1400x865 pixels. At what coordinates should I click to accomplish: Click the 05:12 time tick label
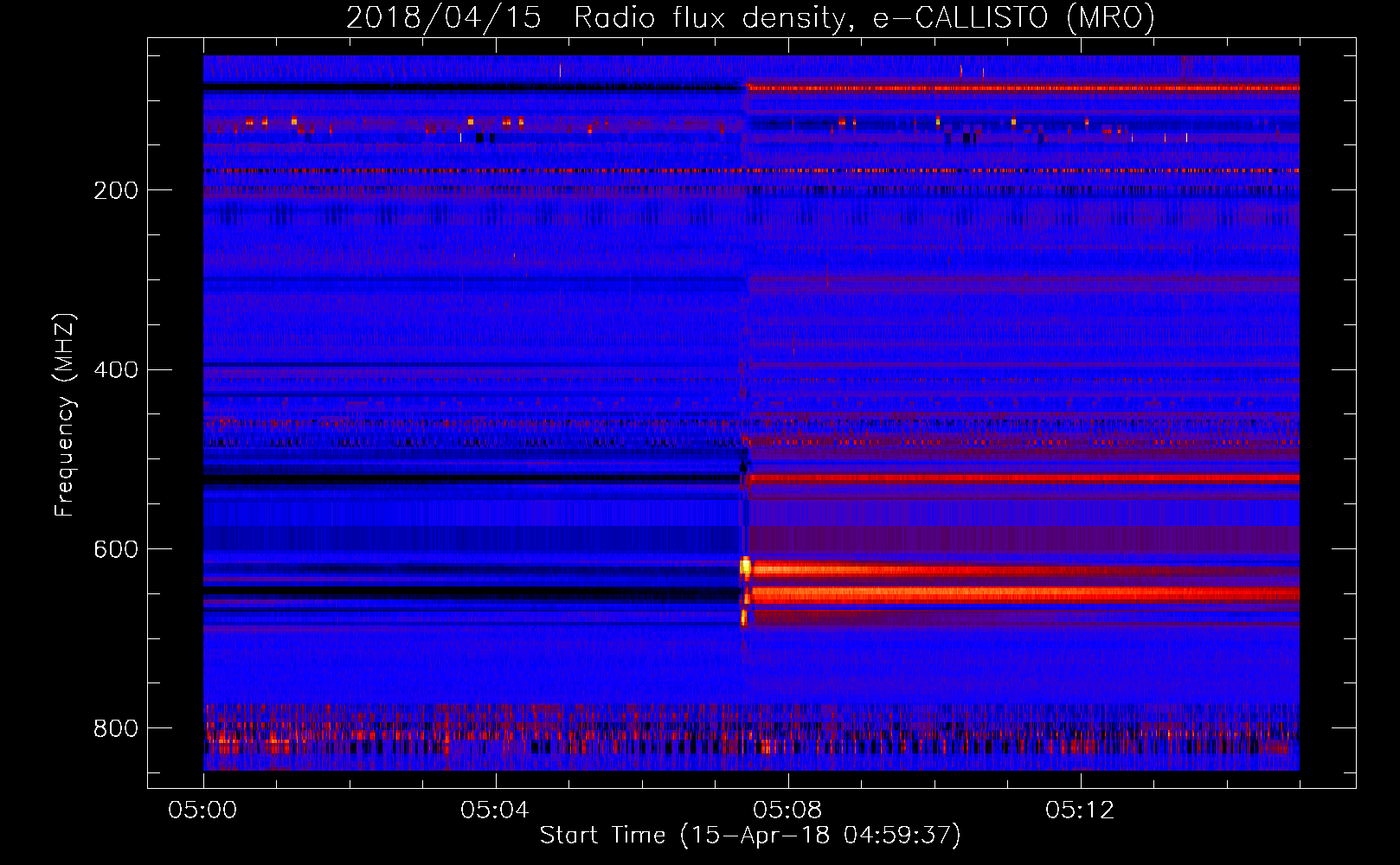tap(1080, 810)
